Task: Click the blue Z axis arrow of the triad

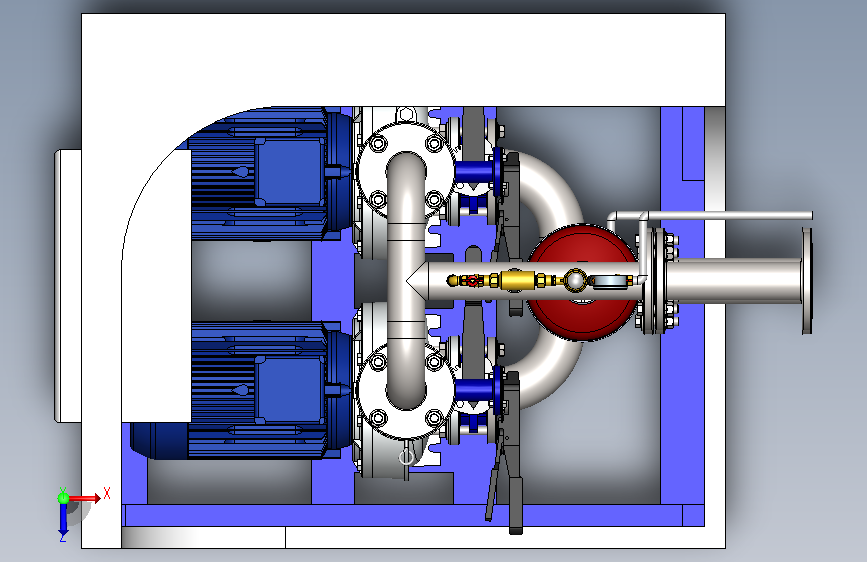Action: 63,519
